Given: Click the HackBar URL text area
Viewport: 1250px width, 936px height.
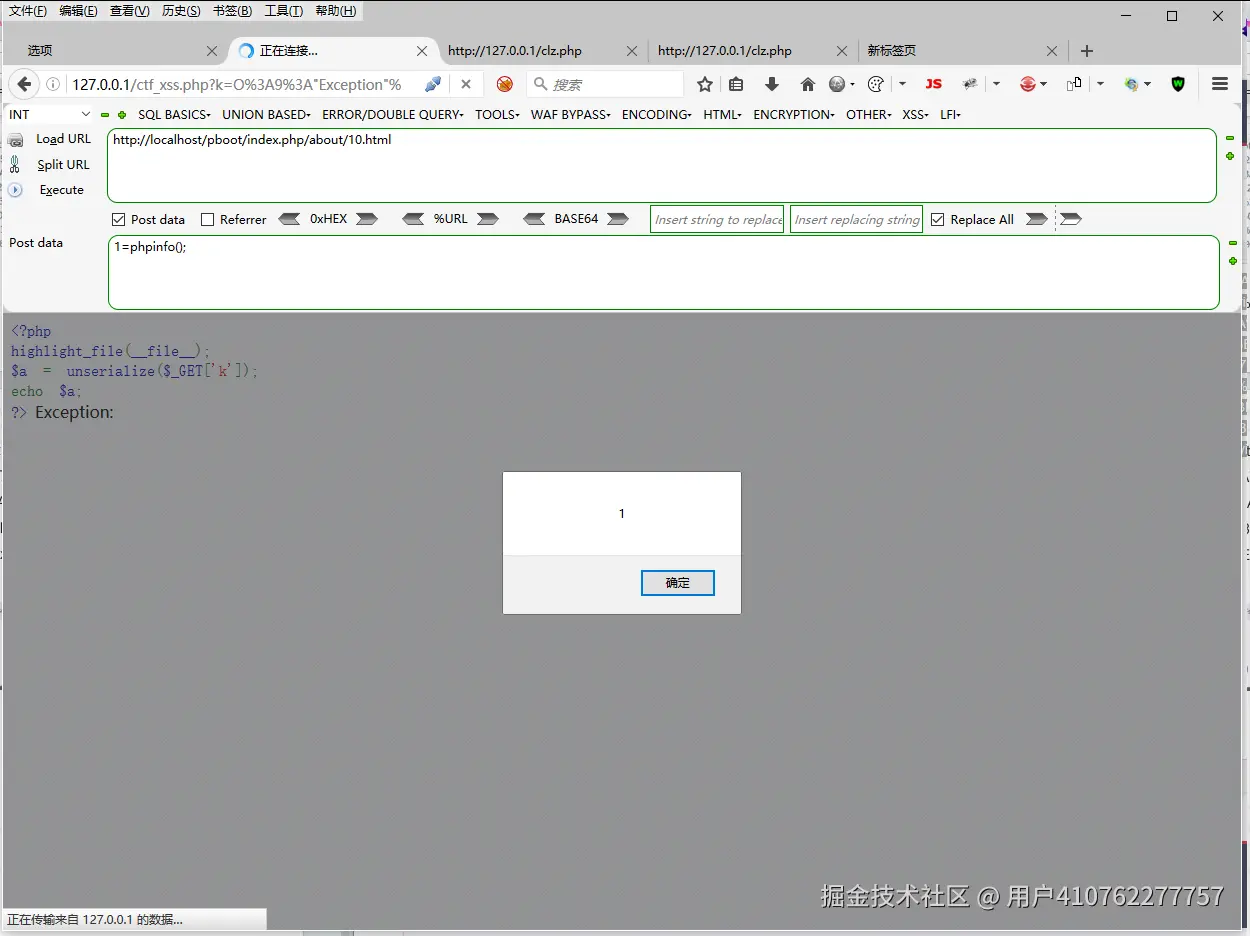Looking at the screenshot, I should (x=662, y=166).
